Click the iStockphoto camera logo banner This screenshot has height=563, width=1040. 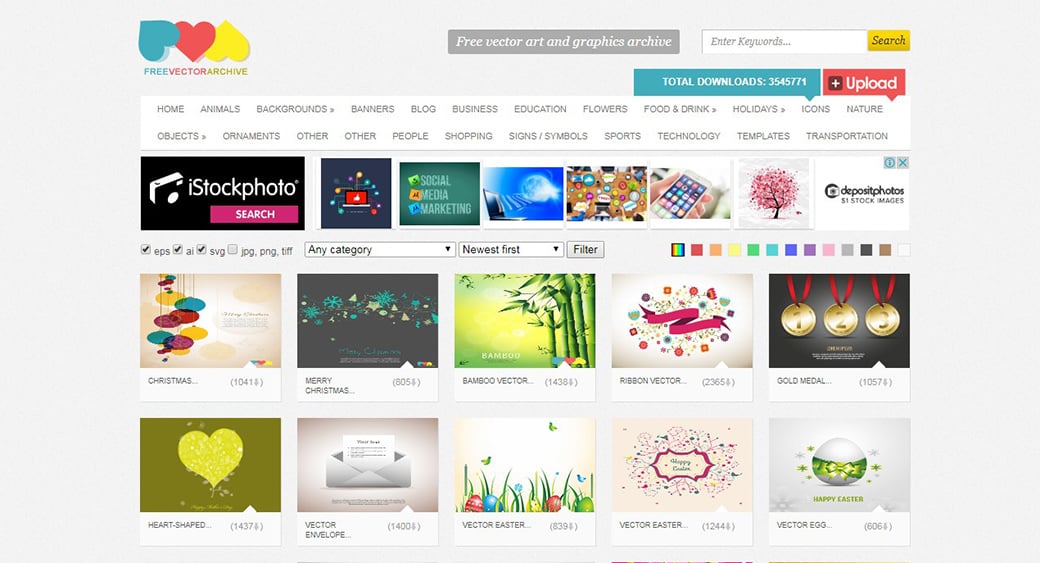coord(223,193)
